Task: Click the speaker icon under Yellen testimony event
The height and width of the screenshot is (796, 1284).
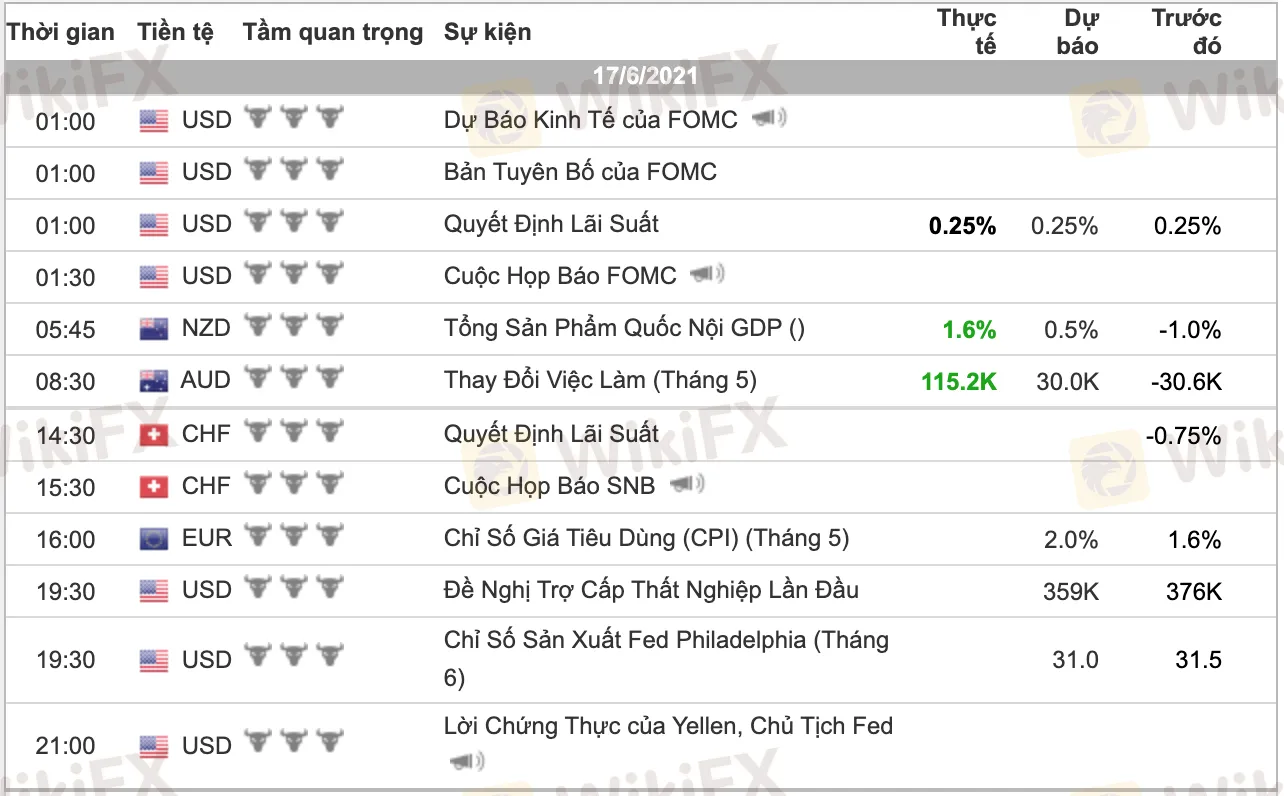Action: click(465, 763)
